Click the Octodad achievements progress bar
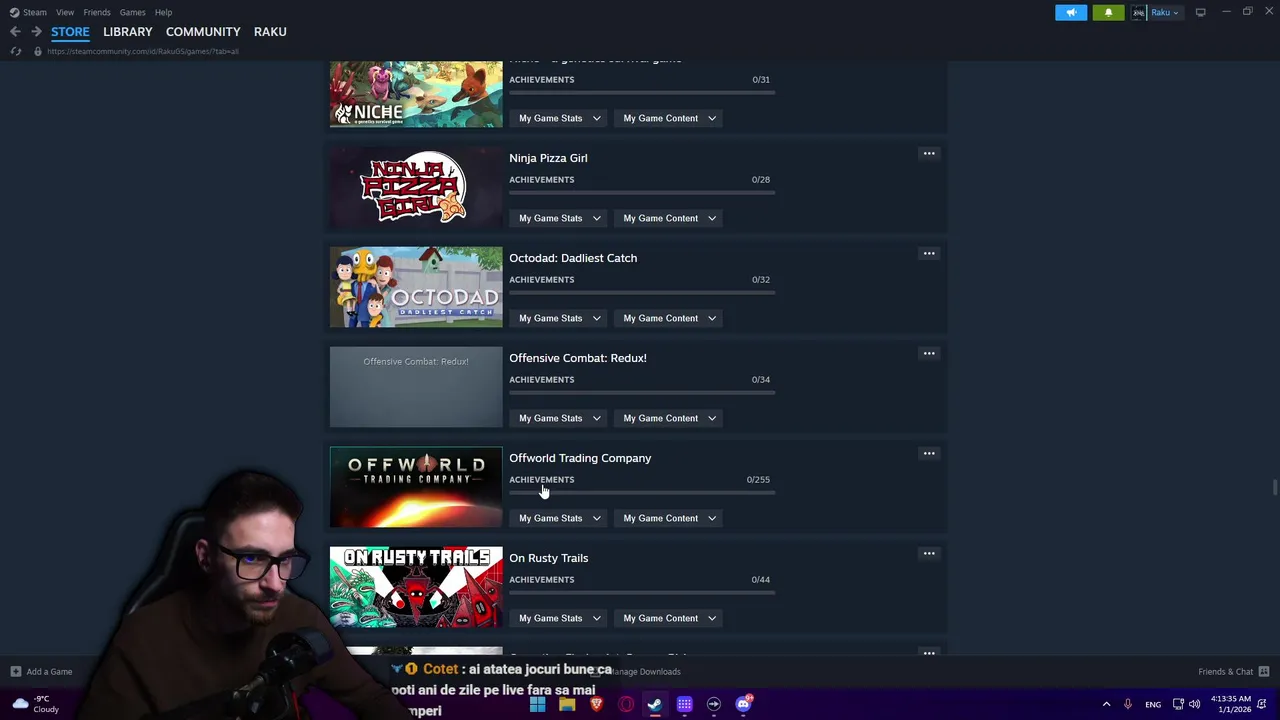This screenshot has height=720, width=1280. 642,292
